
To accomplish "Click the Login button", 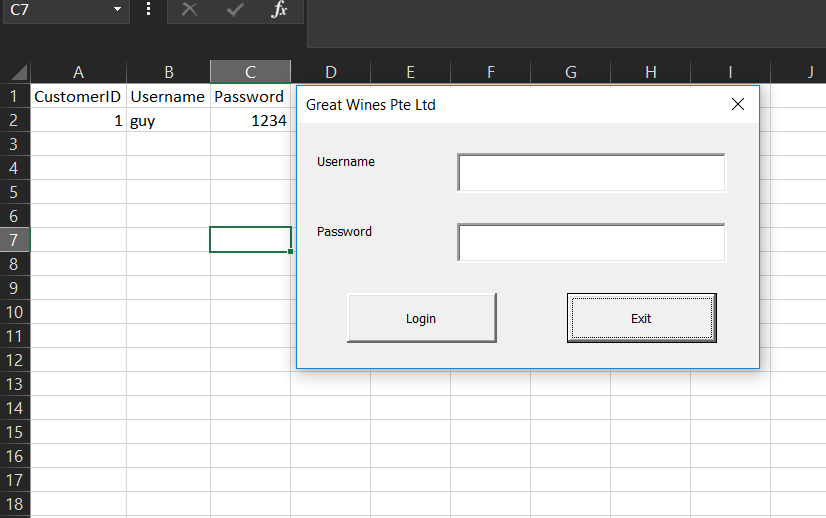I will [421, 318].
